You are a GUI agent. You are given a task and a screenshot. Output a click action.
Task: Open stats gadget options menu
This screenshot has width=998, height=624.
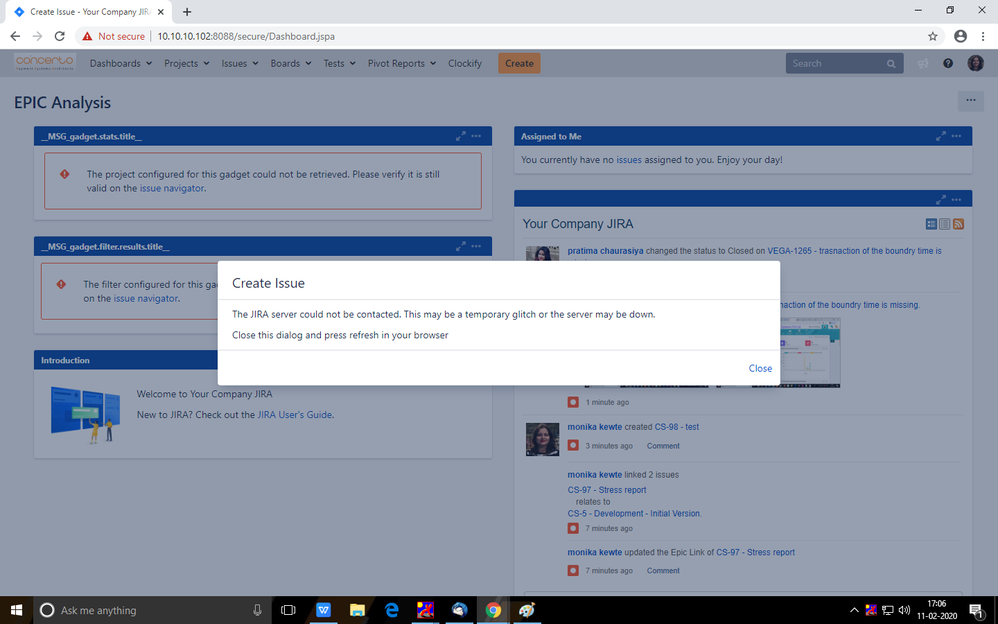pyautogui.click(x=476, y=136)
